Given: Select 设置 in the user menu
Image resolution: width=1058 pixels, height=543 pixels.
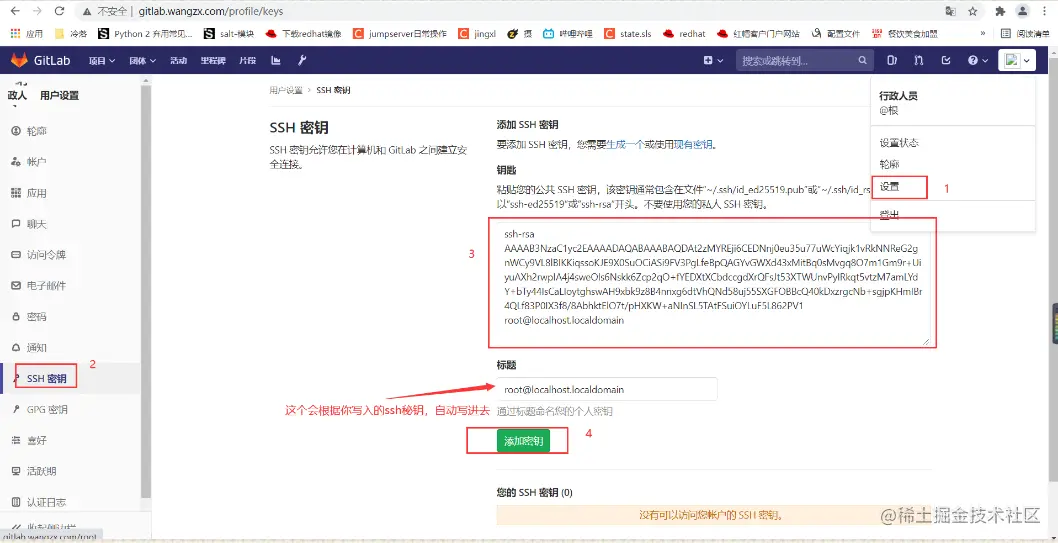Looking at the screenshot, I should click(x=889, y=187).
